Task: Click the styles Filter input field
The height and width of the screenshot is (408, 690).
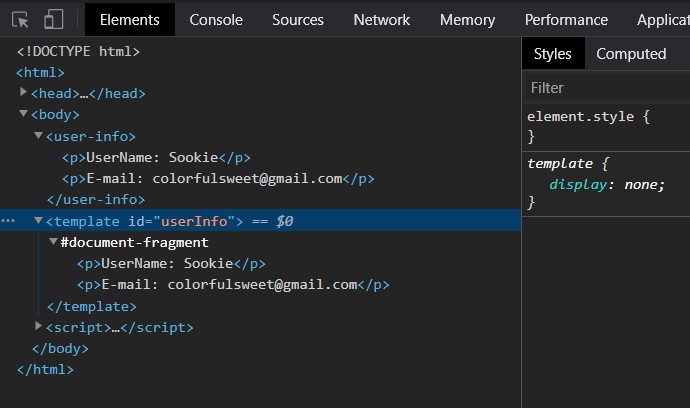Action: 605,88
